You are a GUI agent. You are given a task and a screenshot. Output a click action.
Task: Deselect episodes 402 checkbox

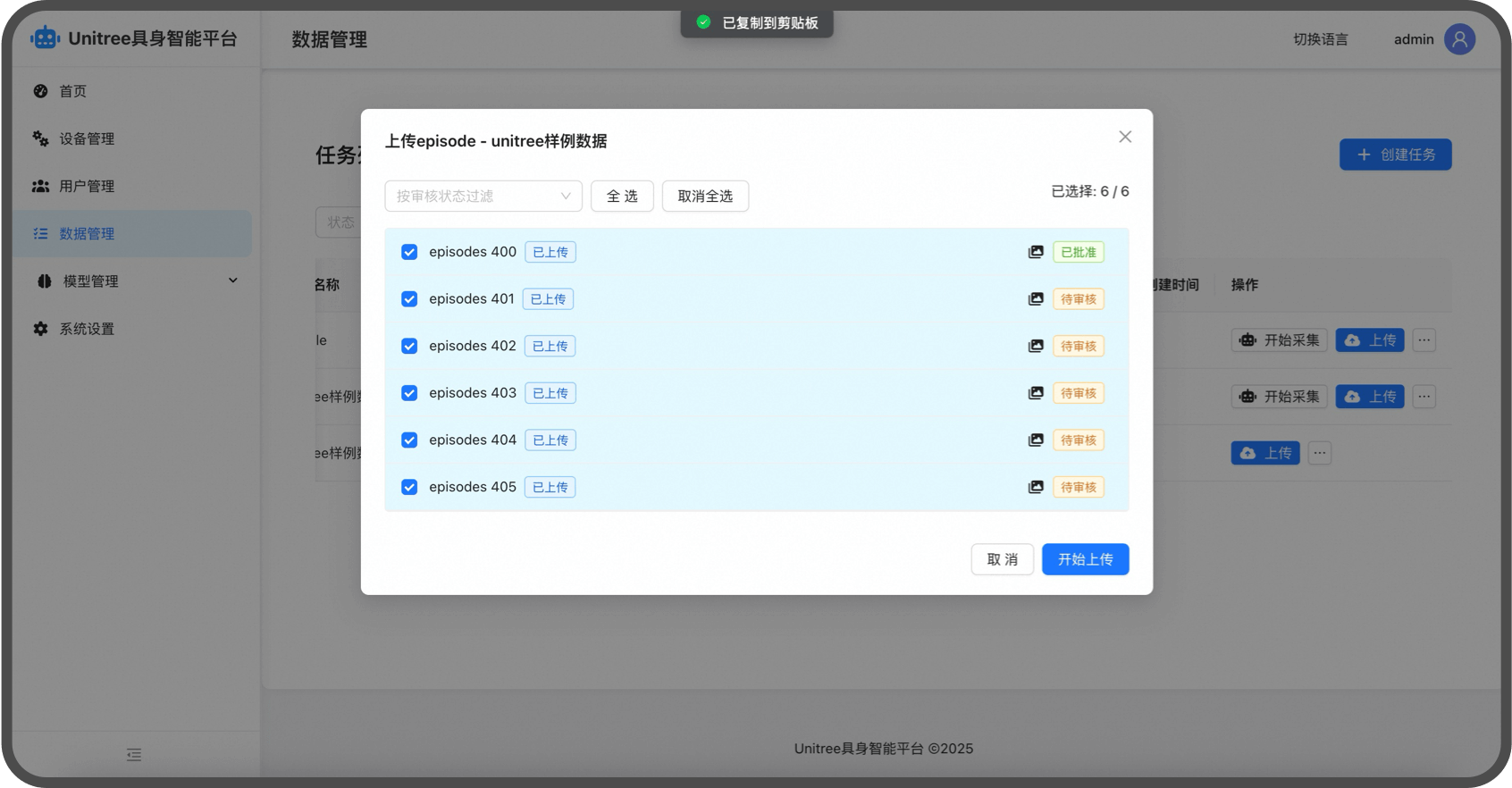409,346
